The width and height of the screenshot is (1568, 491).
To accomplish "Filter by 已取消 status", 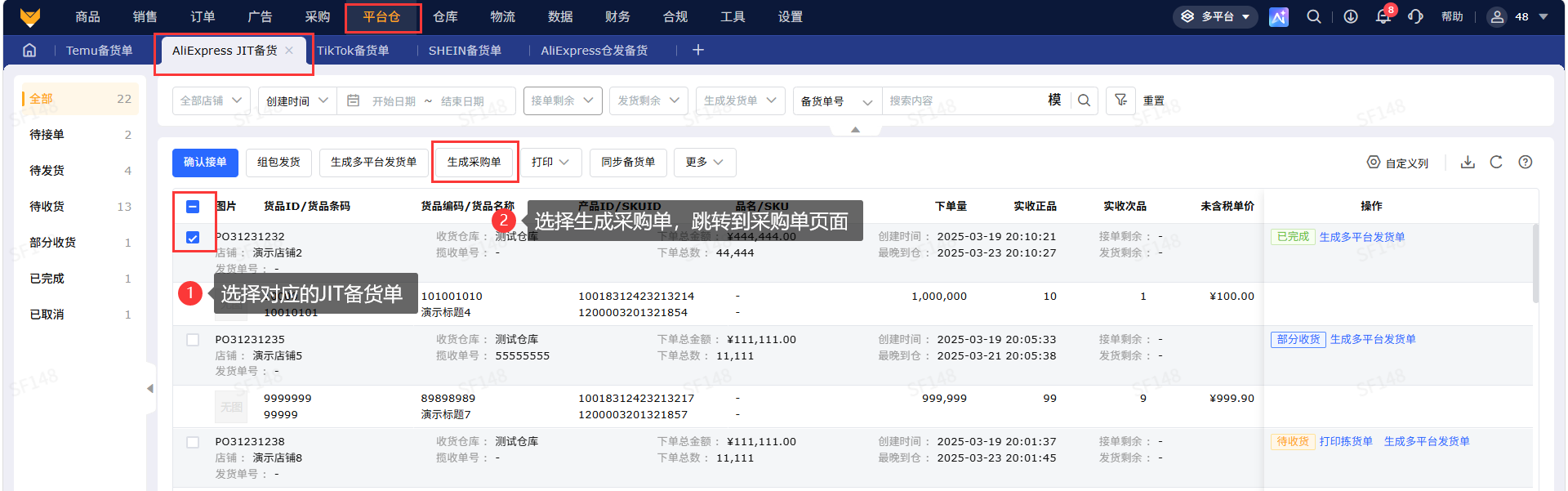I will tap(79, 315).
